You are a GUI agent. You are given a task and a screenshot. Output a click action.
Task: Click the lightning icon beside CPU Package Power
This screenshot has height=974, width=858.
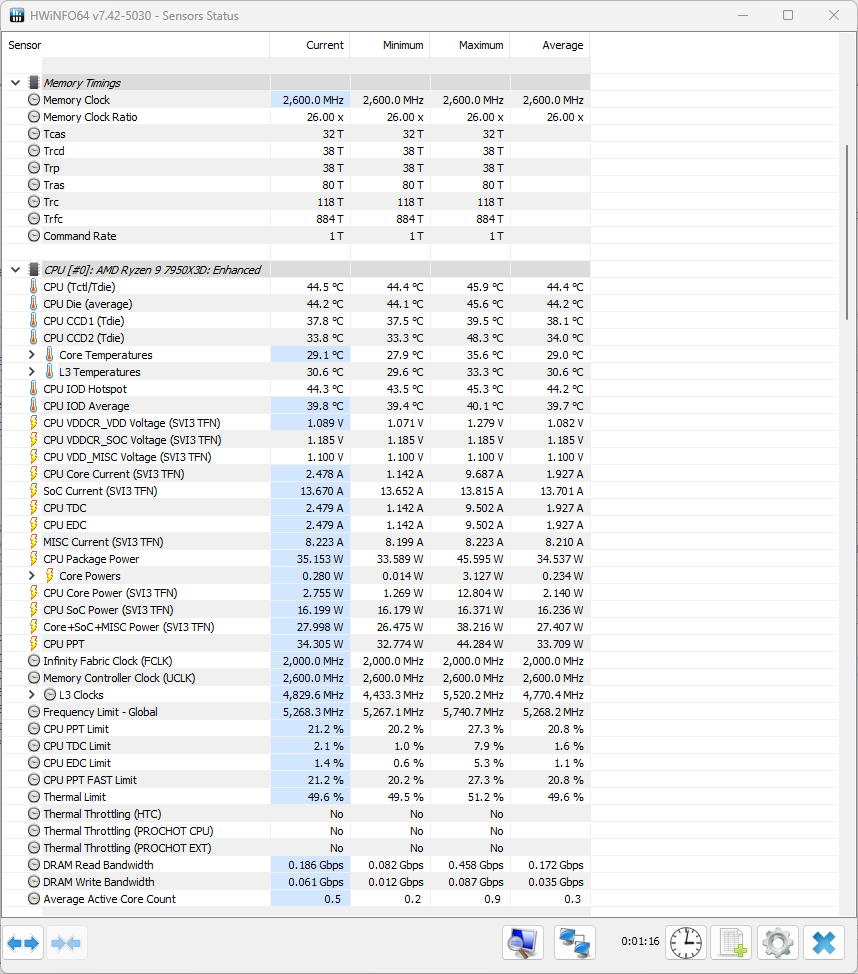coord(34,558)
